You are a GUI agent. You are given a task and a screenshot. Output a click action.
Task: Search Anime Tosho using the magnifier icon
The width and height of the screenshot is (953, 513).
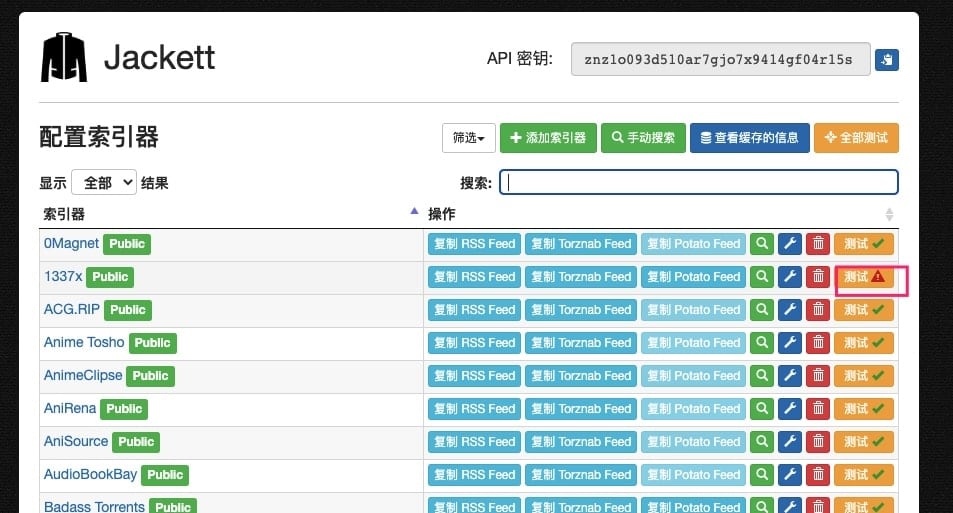[x=762, y=343]
